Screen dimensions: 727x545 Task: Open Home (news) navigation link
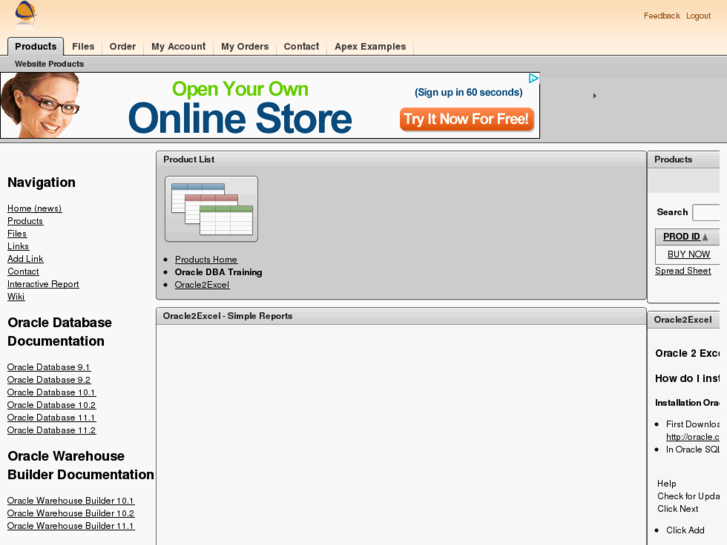pos(34,208)
